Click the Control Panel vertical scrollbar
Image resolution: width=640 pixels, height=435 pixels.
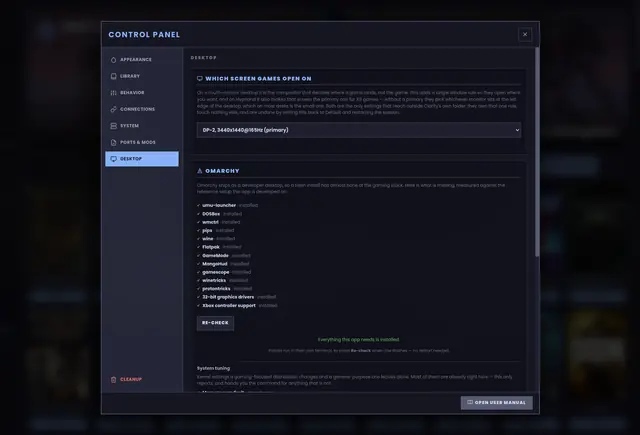pos(537,152)
